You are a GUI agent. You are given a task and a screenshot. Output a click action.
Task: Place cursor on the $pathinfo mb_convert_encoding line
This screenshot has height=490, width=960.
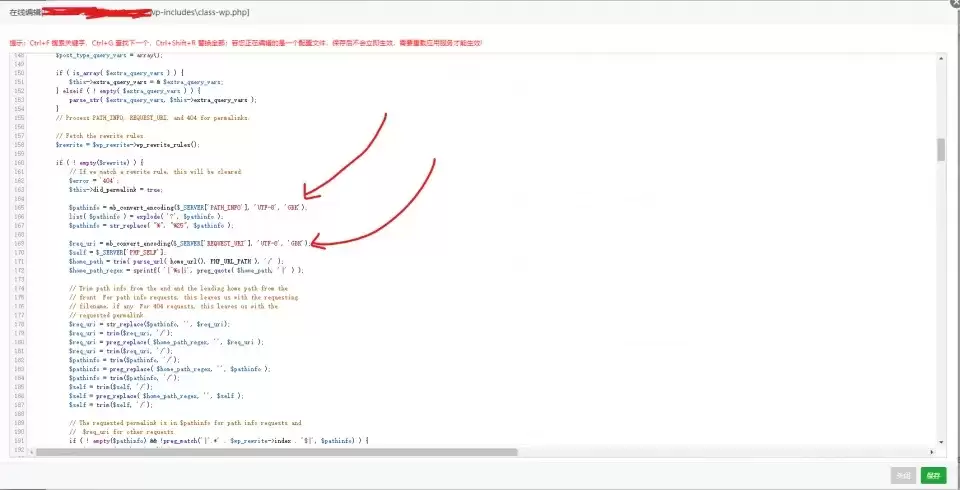click(188, 208)
